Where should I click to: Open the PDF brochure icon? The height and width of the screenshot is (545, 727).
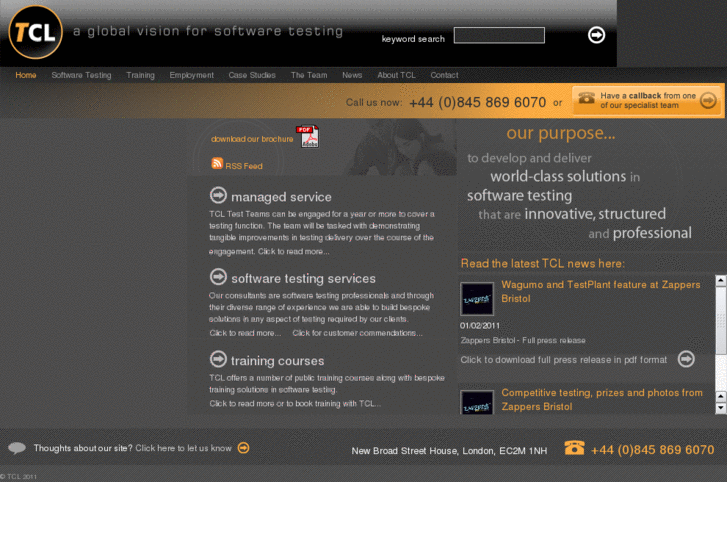[308, 136]
